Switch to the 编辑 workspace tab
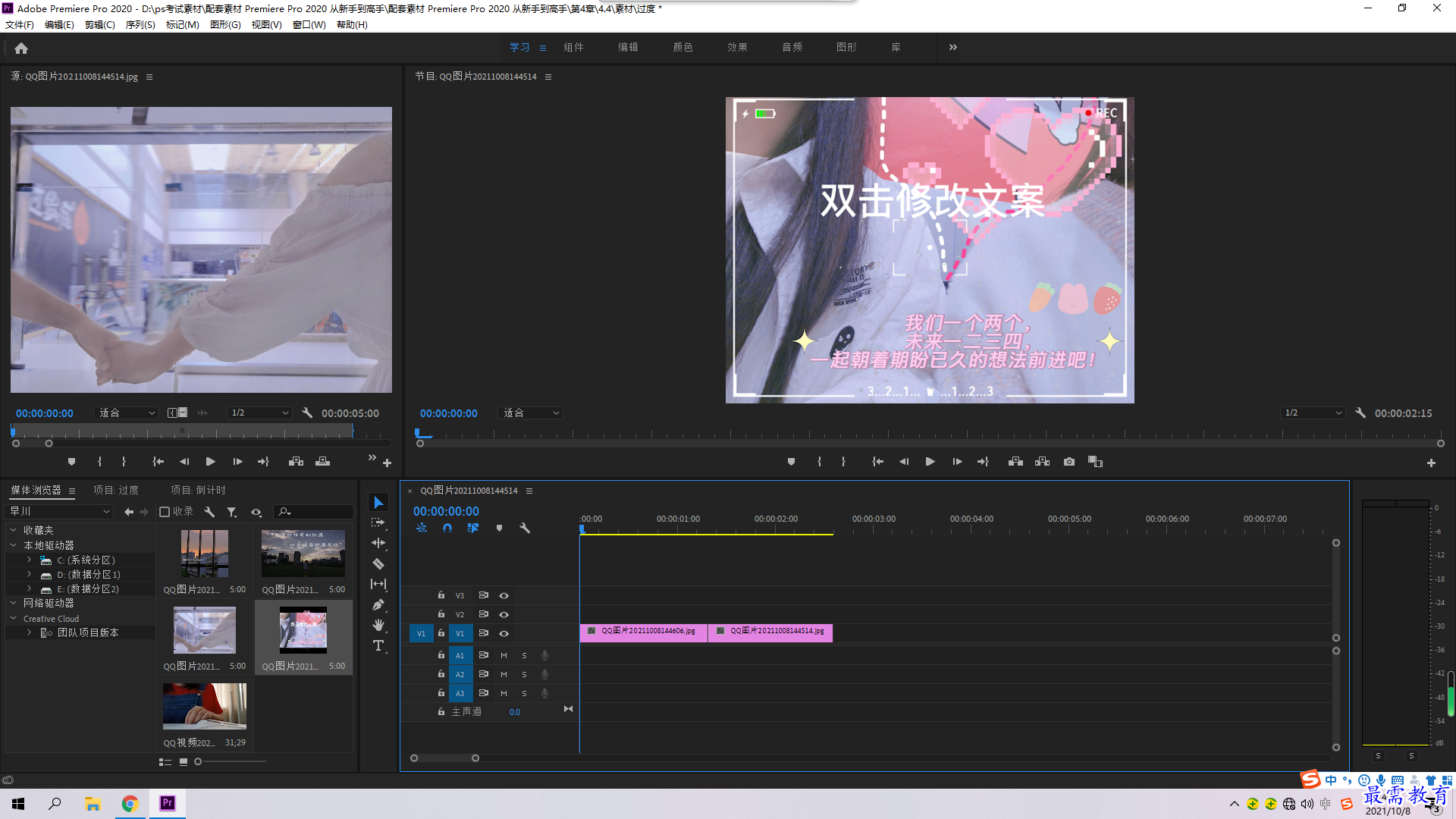Viewport: 1456px width, 819px height. click(628, 47)
